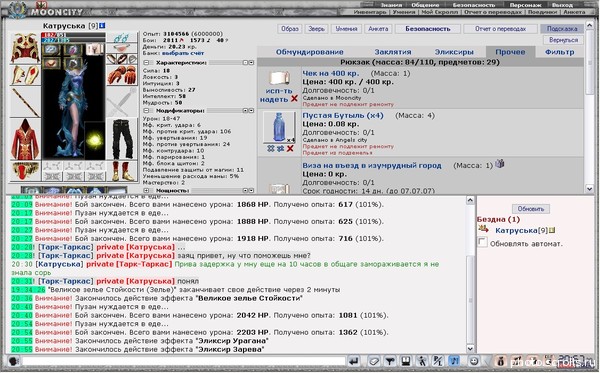The height and width of the screenshot is (373, 600).
Task: Open the Заклятия tab
Action: [393, 52]
